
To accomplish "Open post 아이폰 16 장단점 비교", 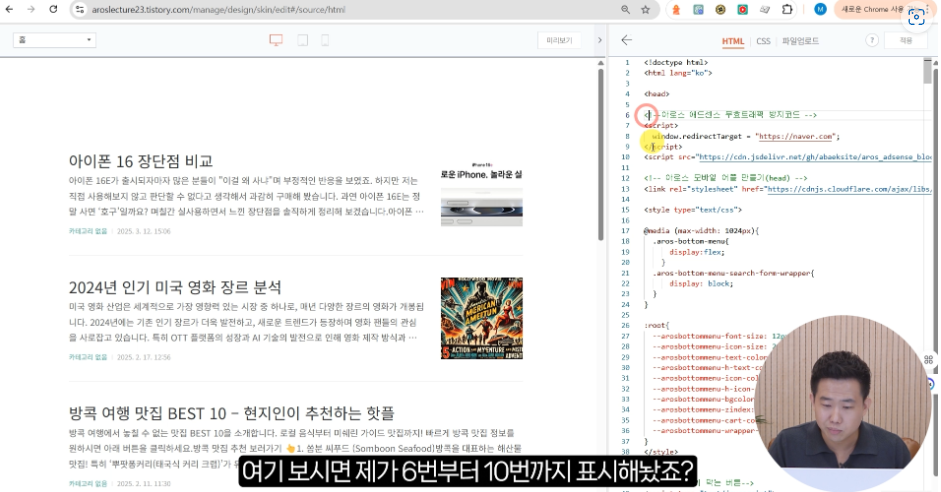I will point(140,161).
